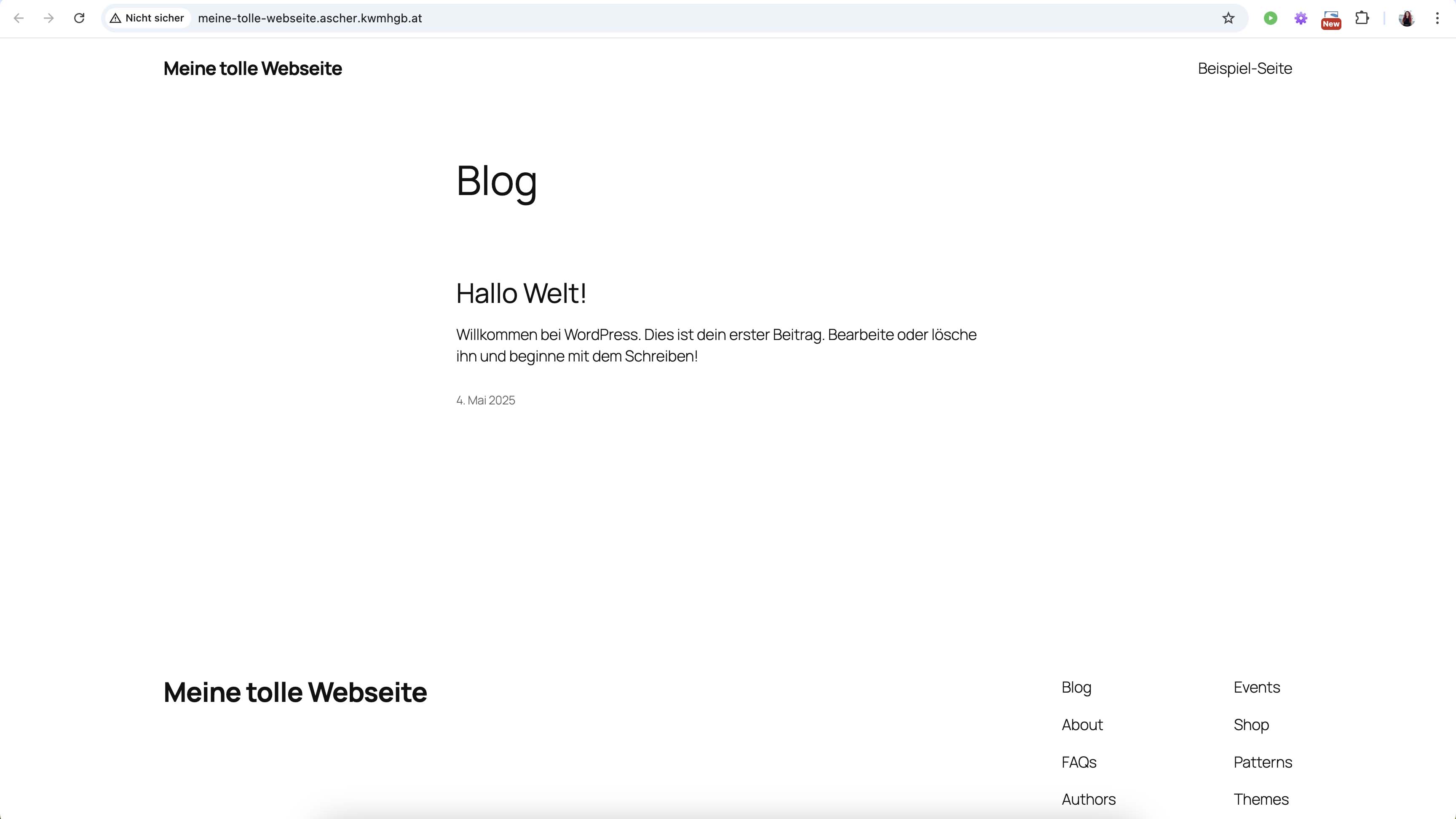Open the Hallo Welt! post
Viewport: 1456px width, 819px height.
[521, 293]
